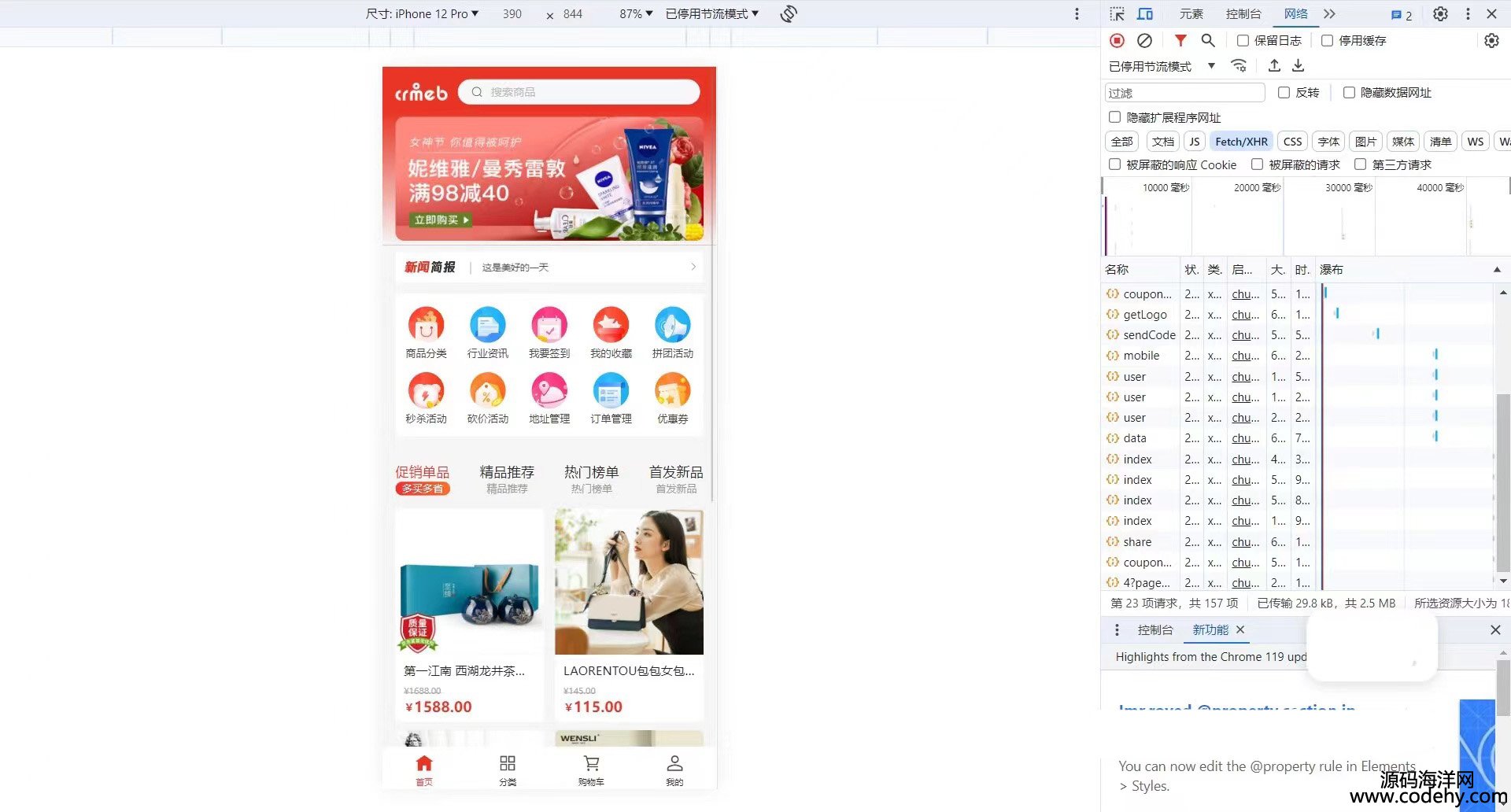Screen dimensions: 1511x812
Task: Focus the 过滤 filter input
Action: point(1184,93)
